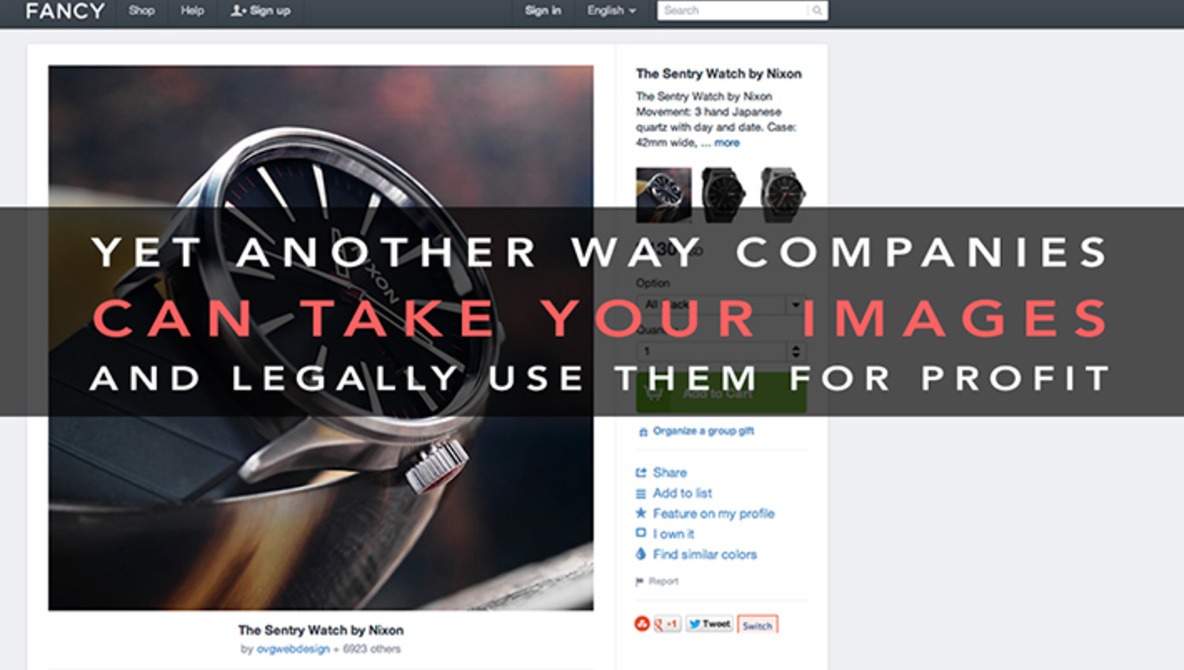Select the third watch thumbnail
Viewport: 1184px width, 670px height.
[783, 195]
